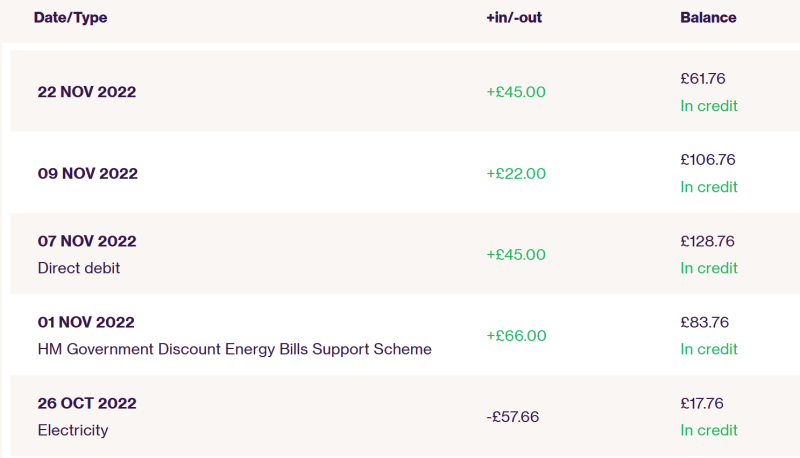Click the £61.76 balance value
This screenshot has height=458, width=800.
pyautogui.click(x=703, y=79)
